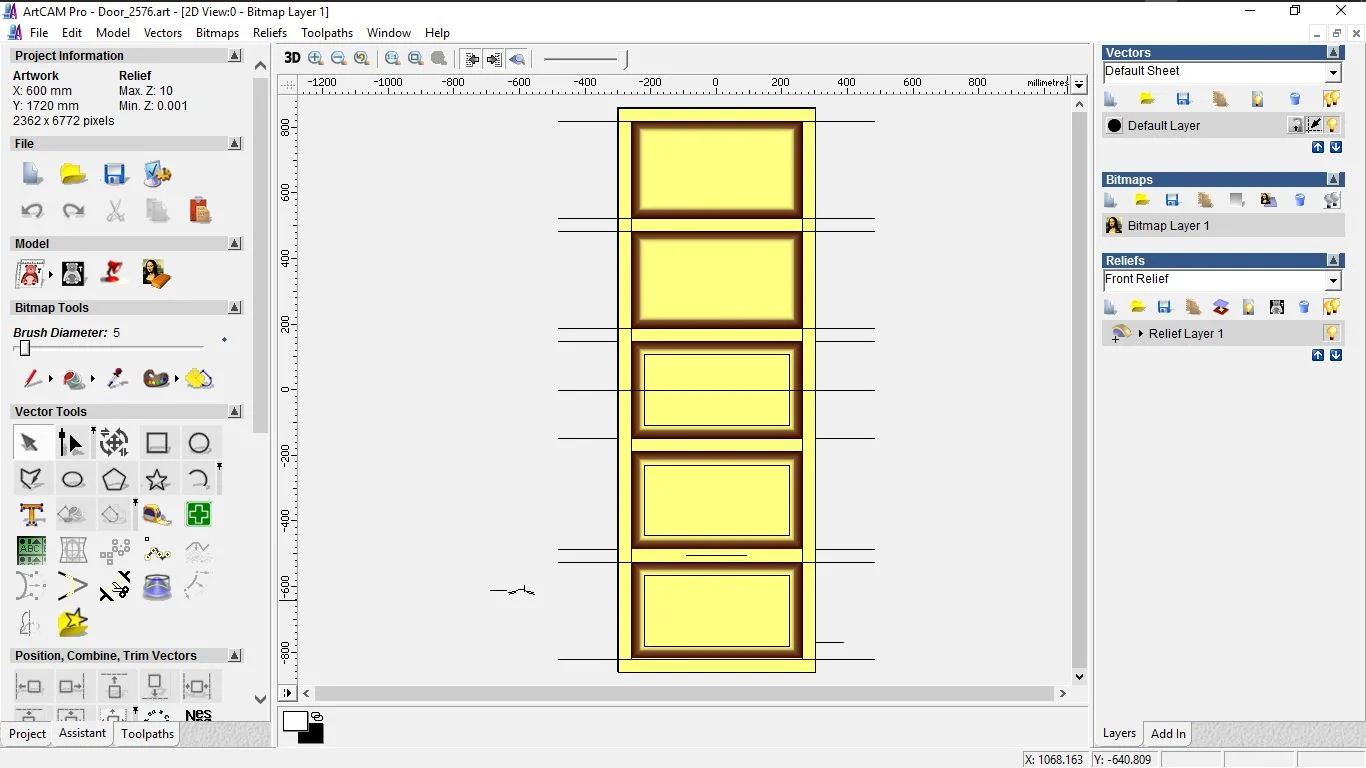Screen dimensions: 1366x768
Task: Open the Default Sheet dropdown
Action: 1333,72
